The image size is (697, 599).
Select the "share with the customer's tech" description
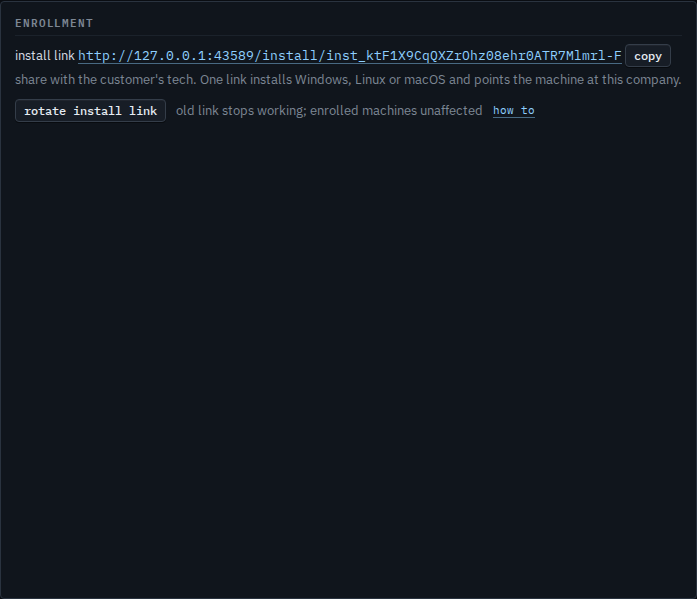tap(348, 80)
